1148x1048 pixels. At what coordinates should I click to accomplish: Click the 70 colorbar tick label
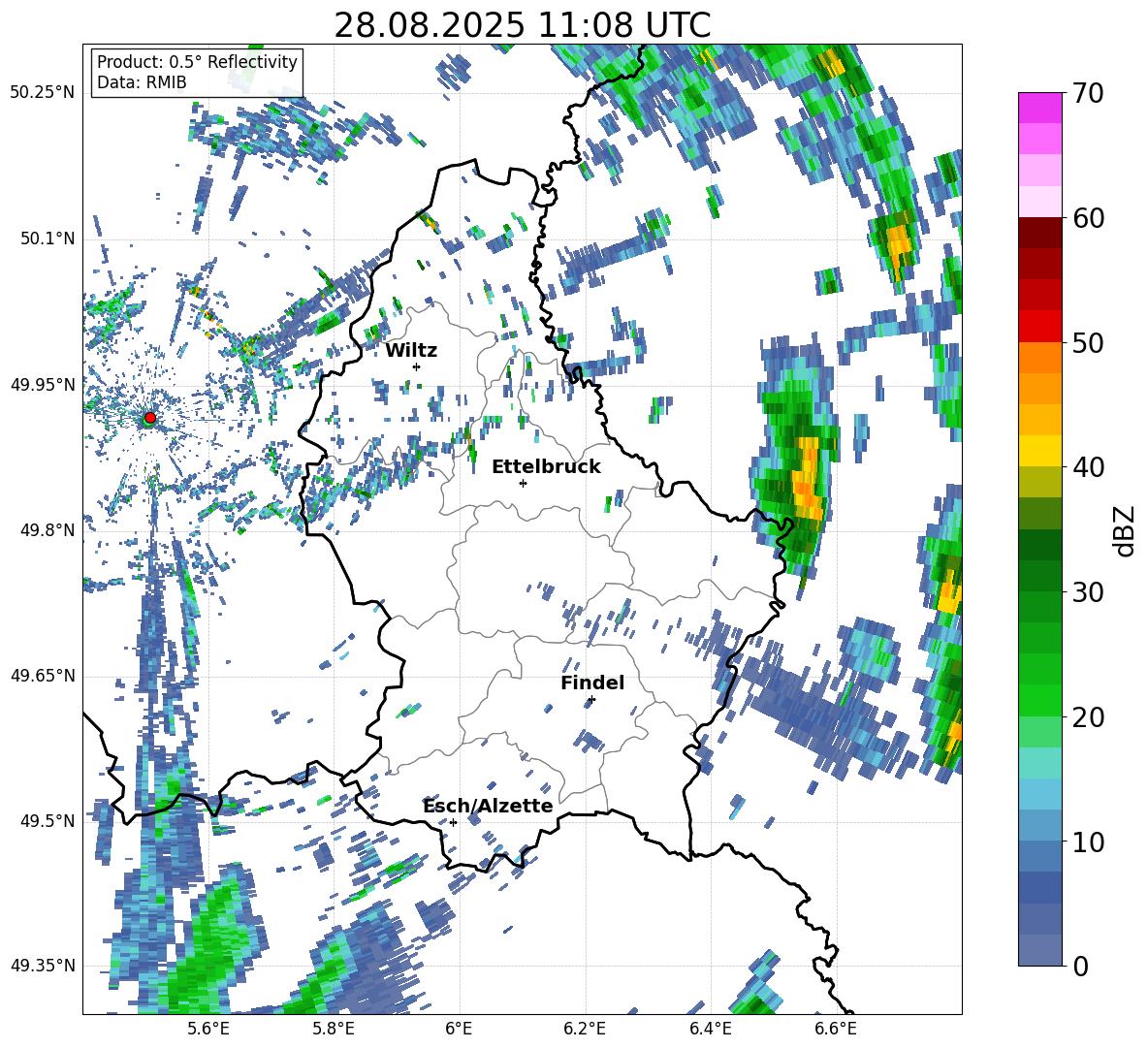[1088, 94]
